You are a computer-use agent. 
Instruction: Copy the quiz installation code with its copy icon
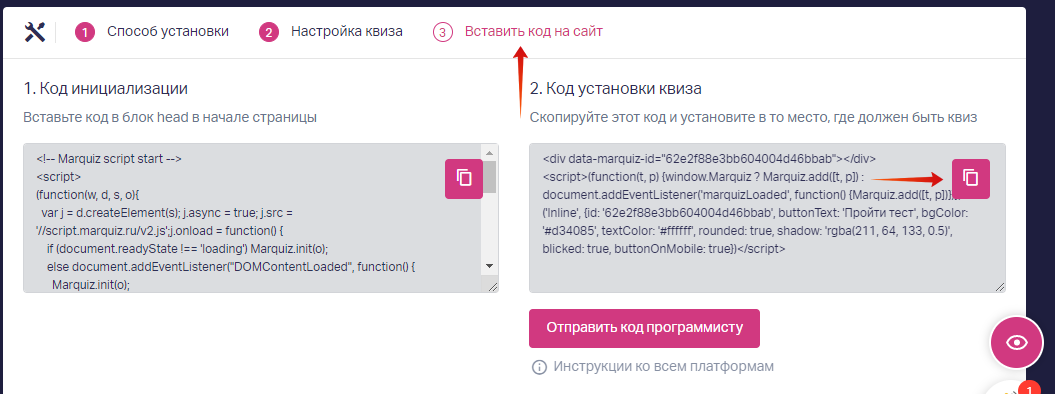click(x=970, y=178)
